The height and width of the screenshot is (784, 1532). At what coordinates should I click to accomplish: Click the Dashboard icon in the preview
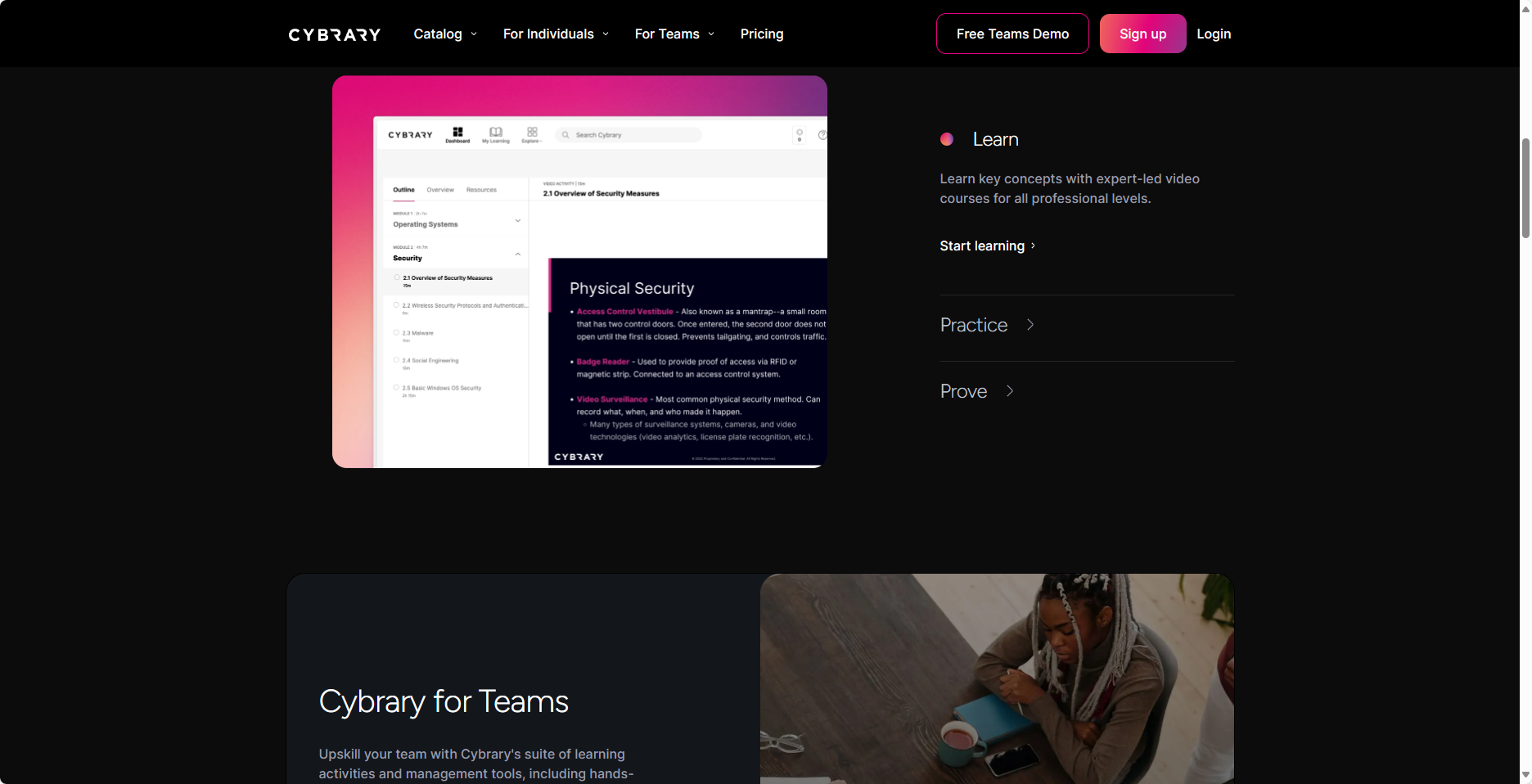click(x=457, y=134)
